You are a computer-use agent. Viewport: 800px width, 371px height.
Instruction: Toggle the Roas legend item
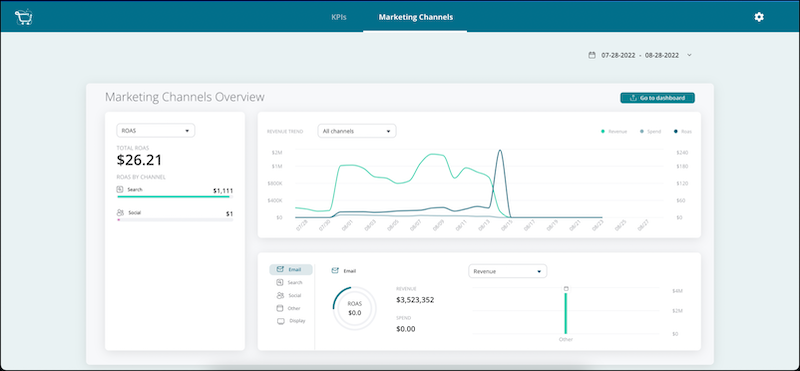[x=683, y=132]
